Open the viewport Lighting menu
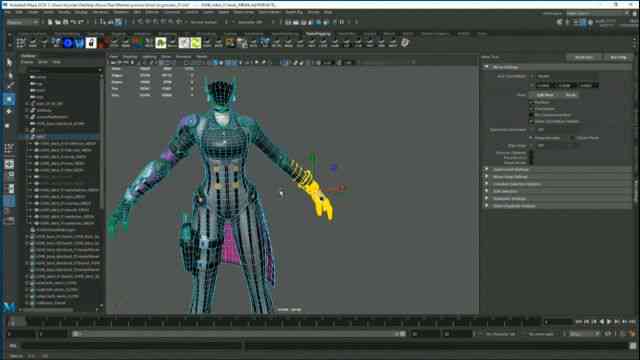Screen dimensions: 640x360 [150, 57]
